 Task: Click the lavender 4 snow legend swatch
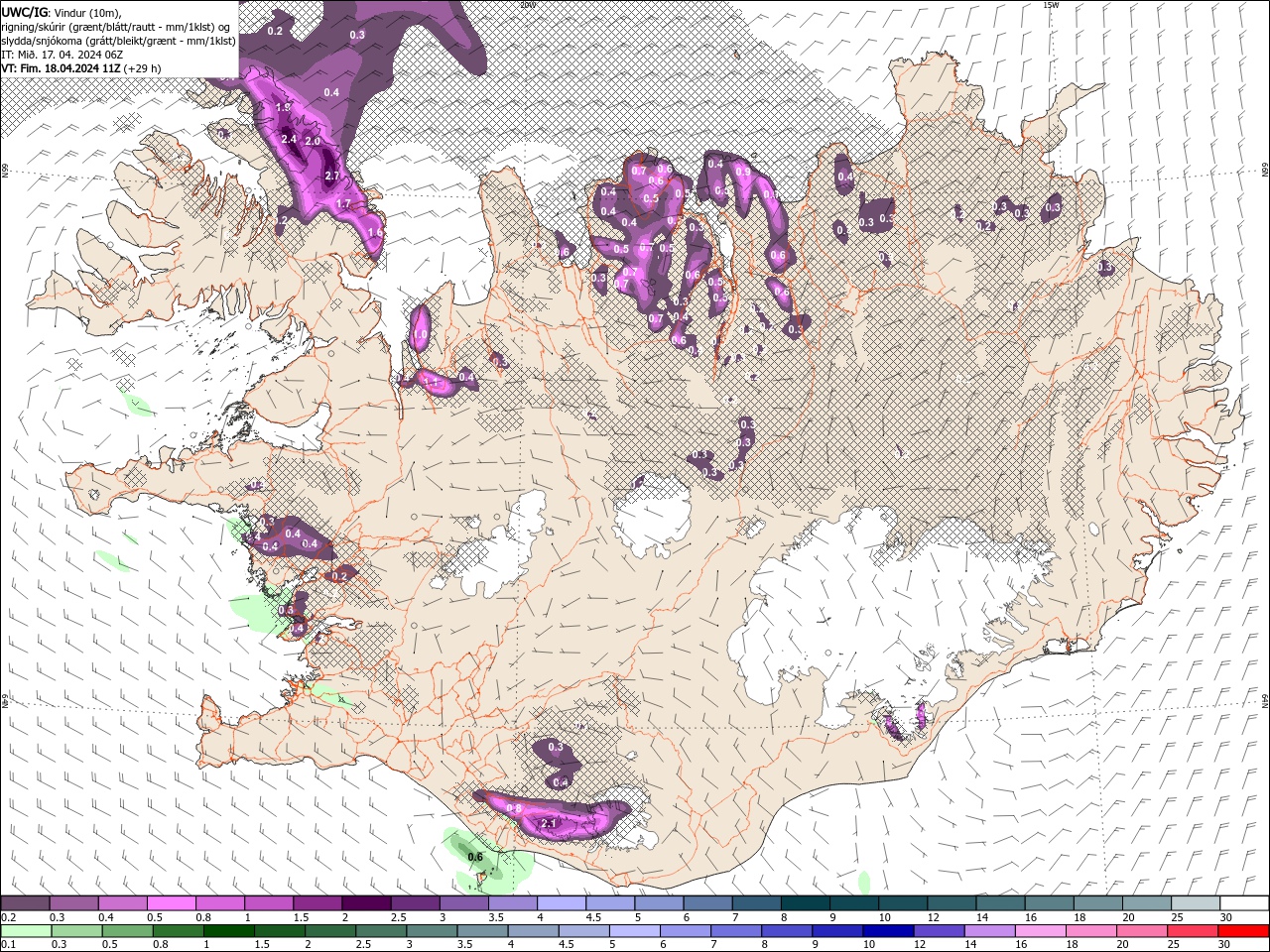[561, 903]
